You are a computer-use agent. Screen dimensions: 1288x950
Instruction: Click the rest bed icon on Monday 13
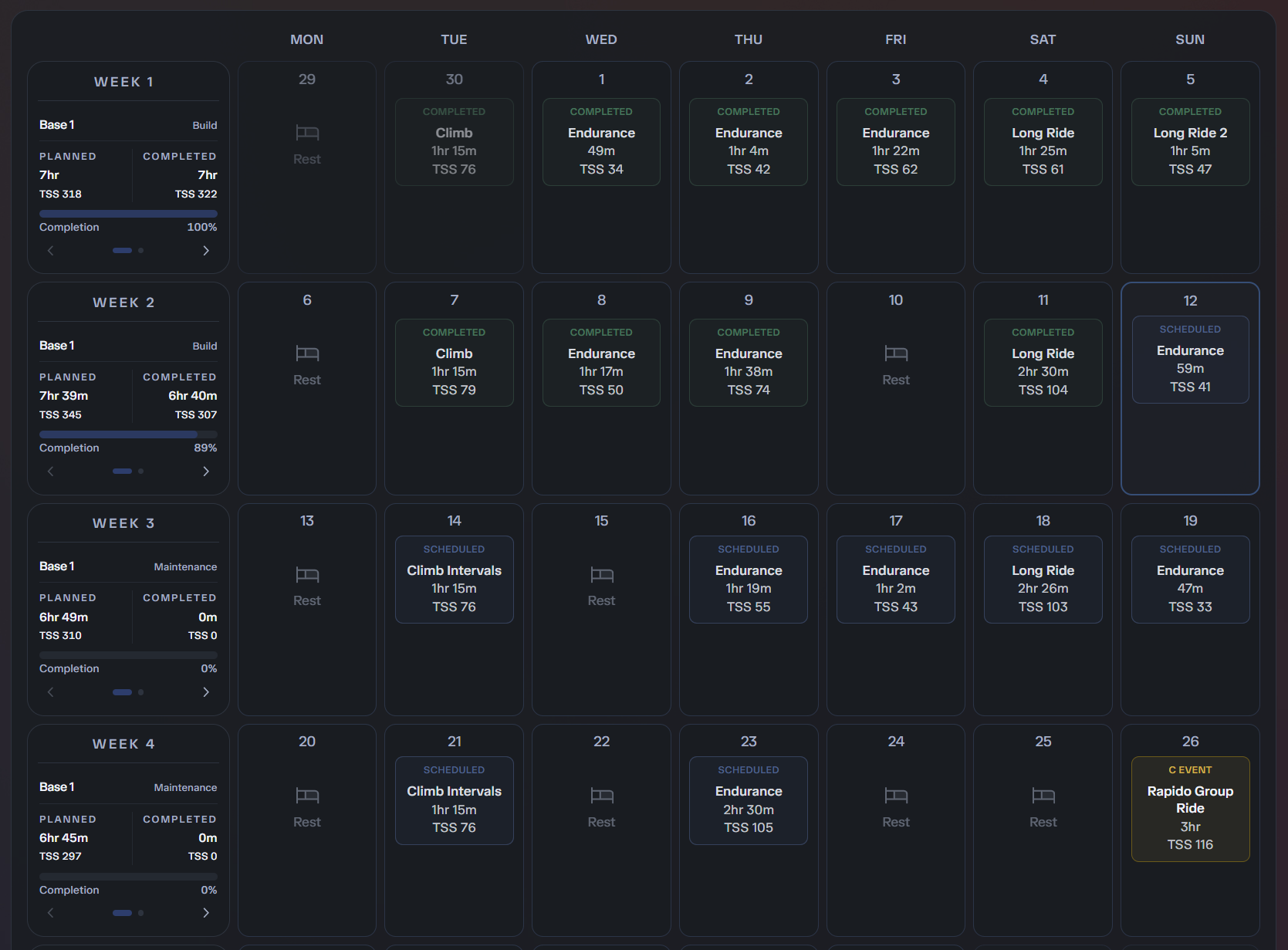pos(307,574)
